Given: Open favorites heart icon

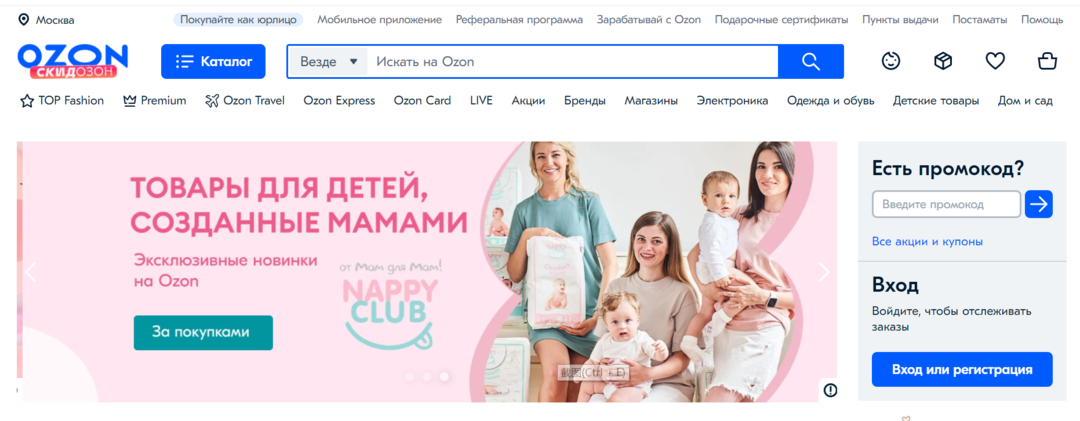Looking at the screenshot, I should tap(995, 61).
